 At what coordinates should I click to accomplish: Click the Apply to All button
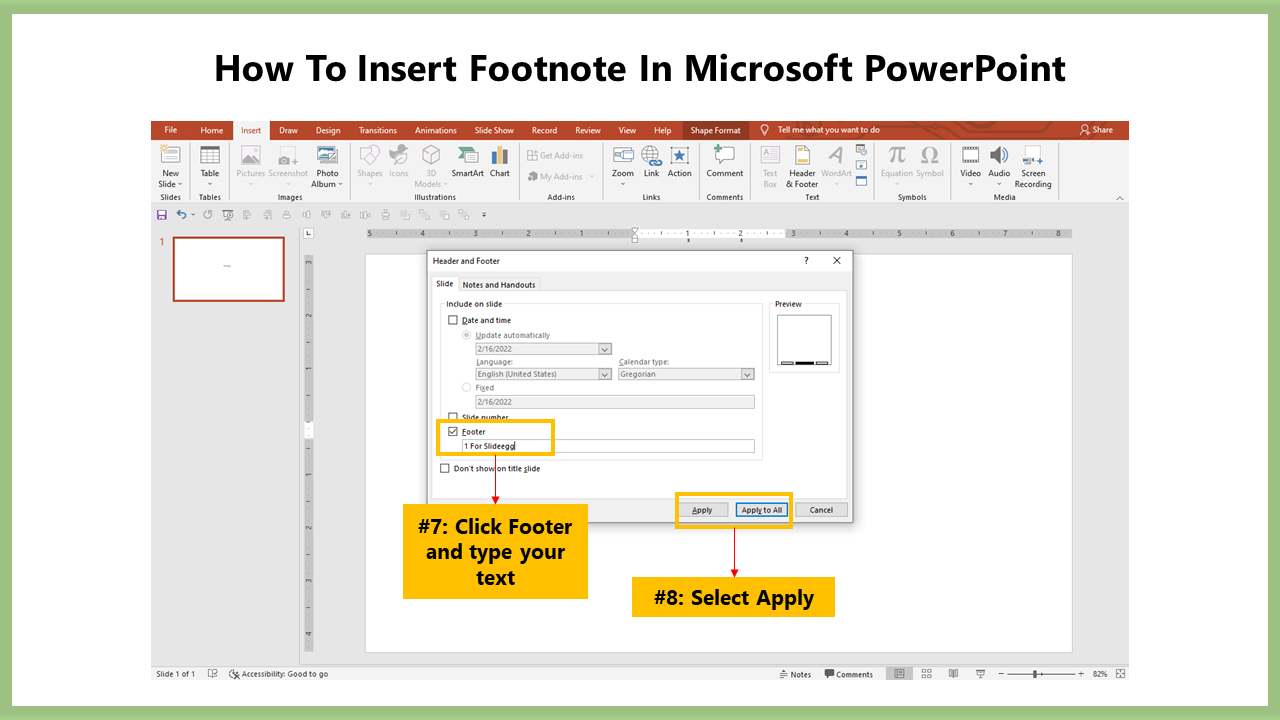(x=762, y=510)
